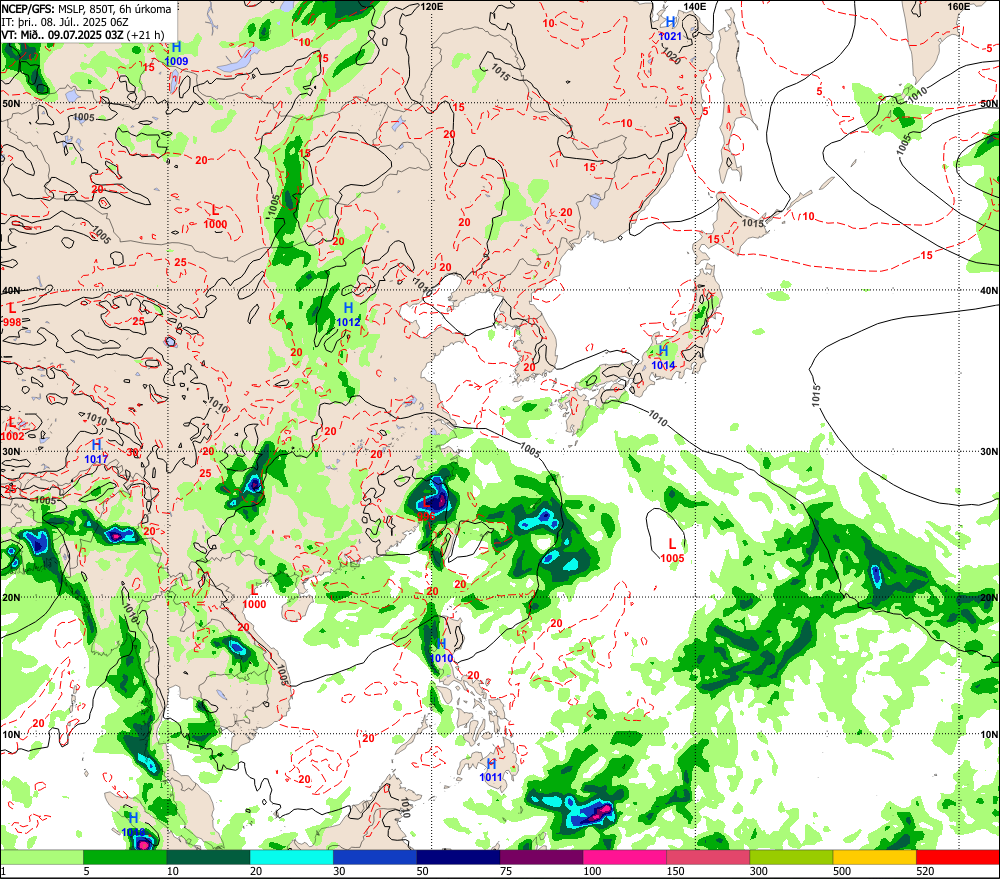Click the 'L 1000' low label over Mongolia
The height and width of the screenshot is (879, 1000).
(x=215, y=217)
